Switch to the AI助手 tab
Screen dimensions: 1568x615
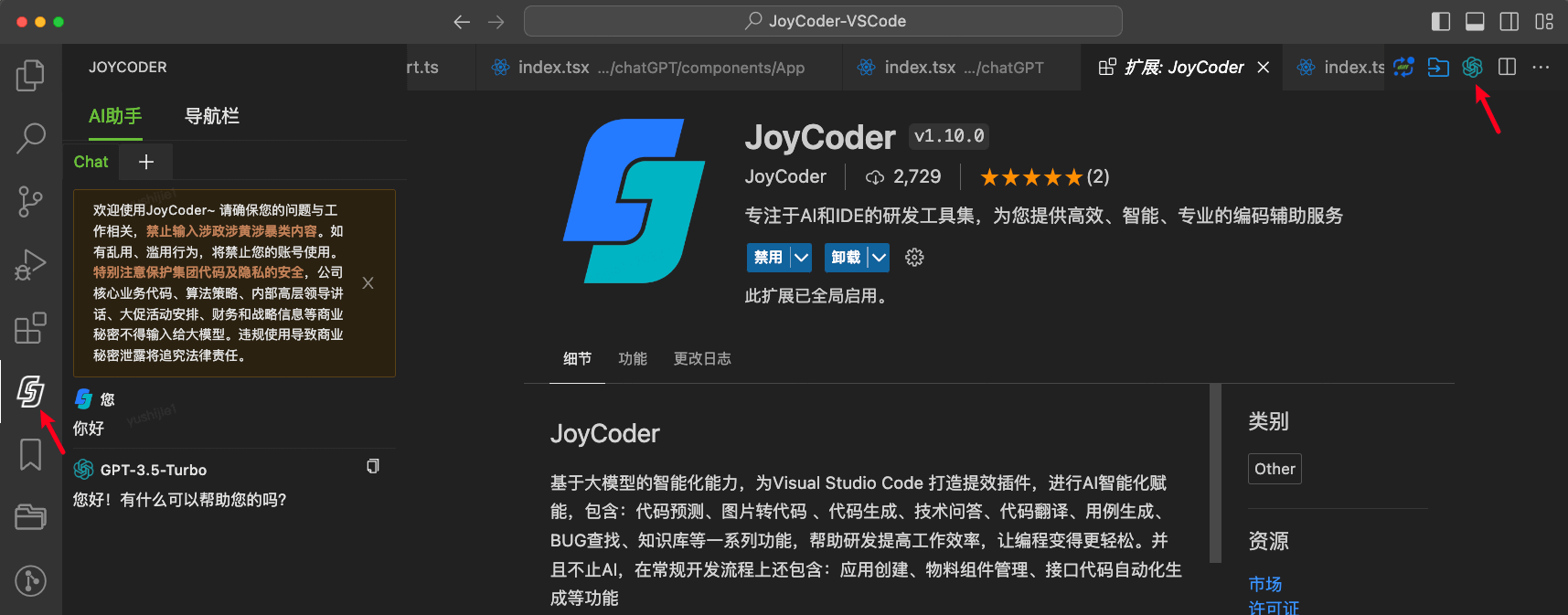(115, 116)
